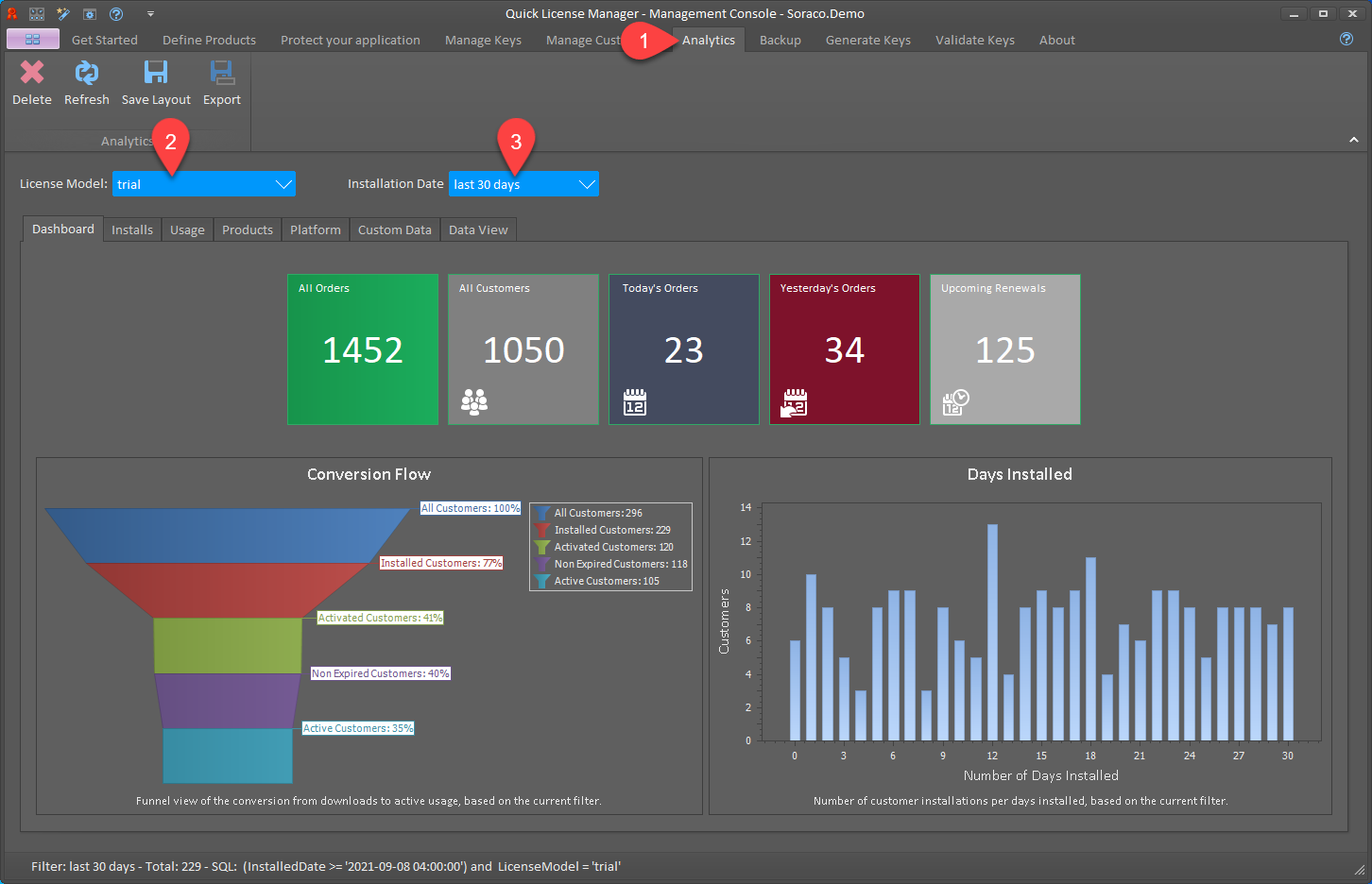Export the analytics view
Screen dimensions: 1372x884
[222, 73]
